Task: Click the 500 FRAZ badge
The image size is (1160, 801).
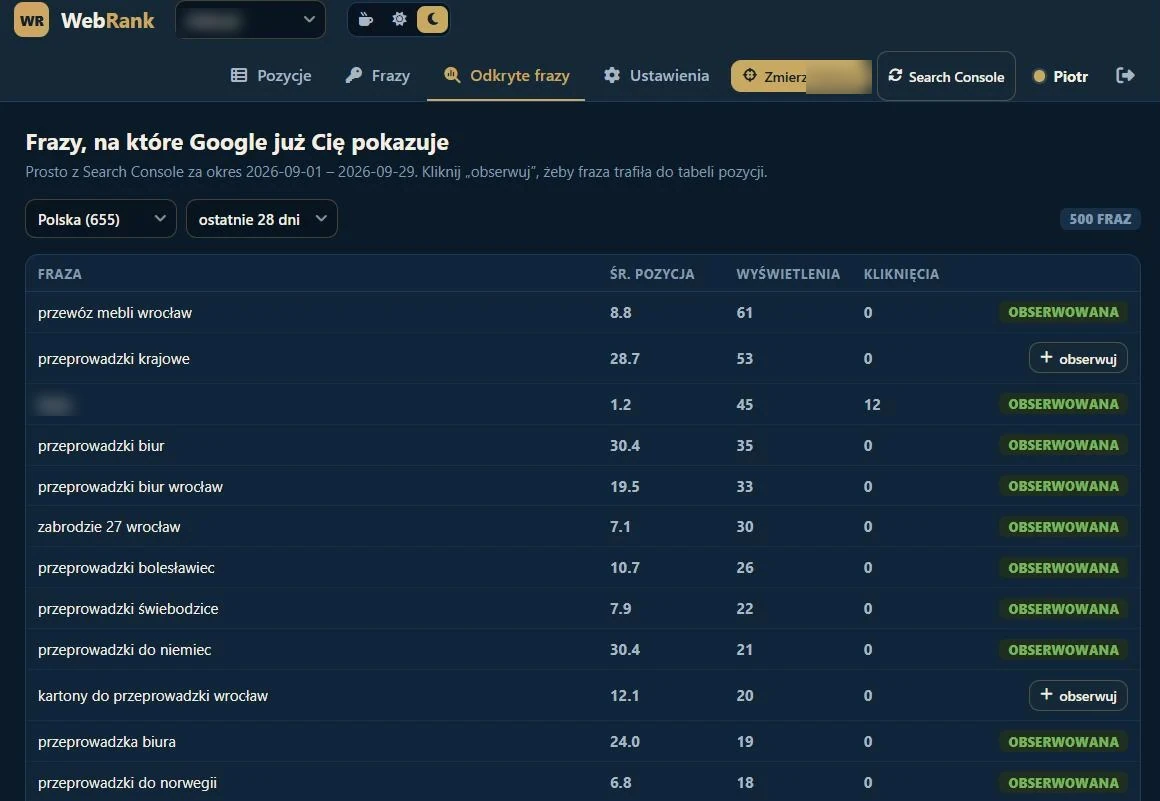Action: (x=1100, y=219)
